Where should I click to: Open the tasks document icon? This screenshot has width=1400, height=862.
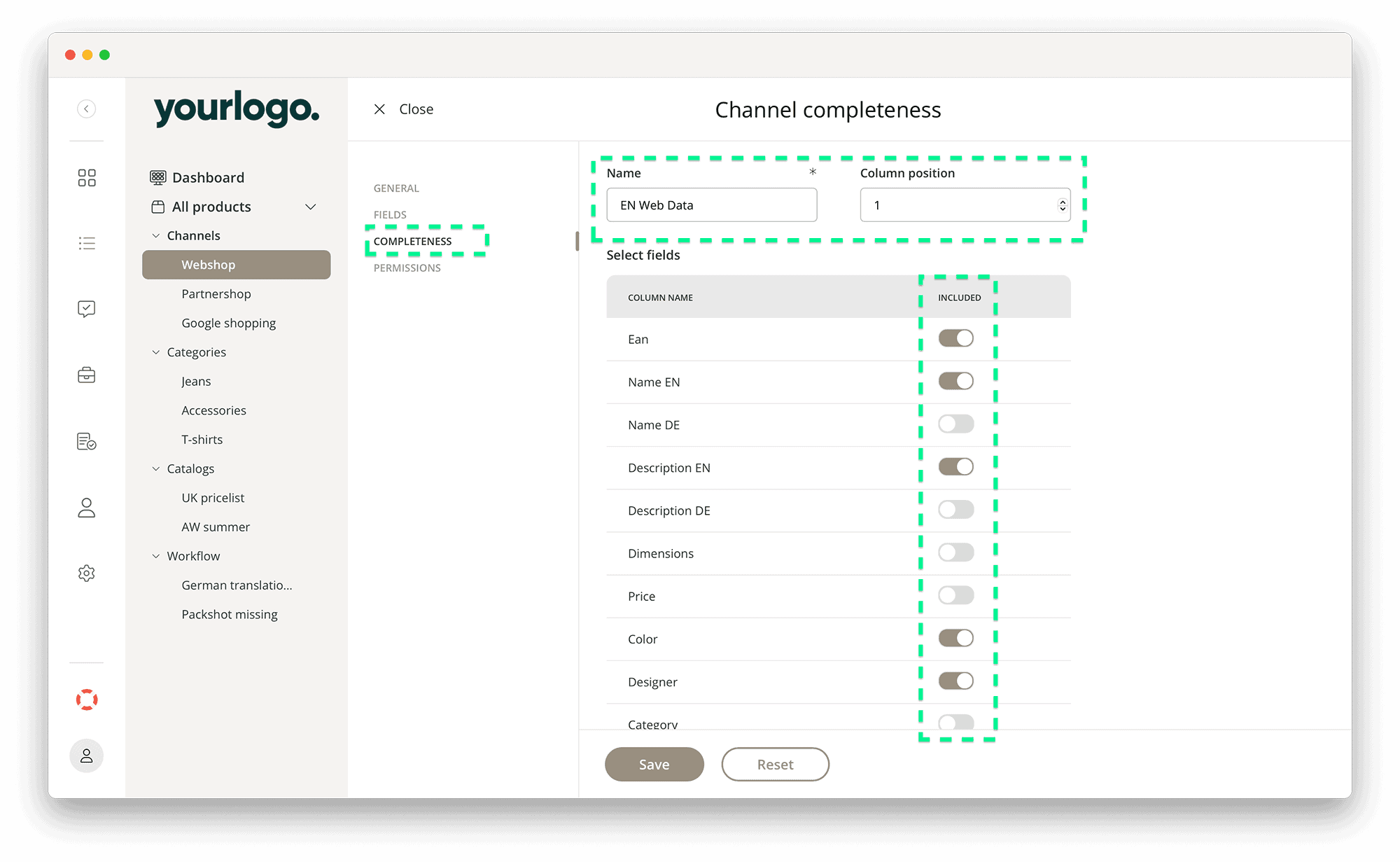86,441
